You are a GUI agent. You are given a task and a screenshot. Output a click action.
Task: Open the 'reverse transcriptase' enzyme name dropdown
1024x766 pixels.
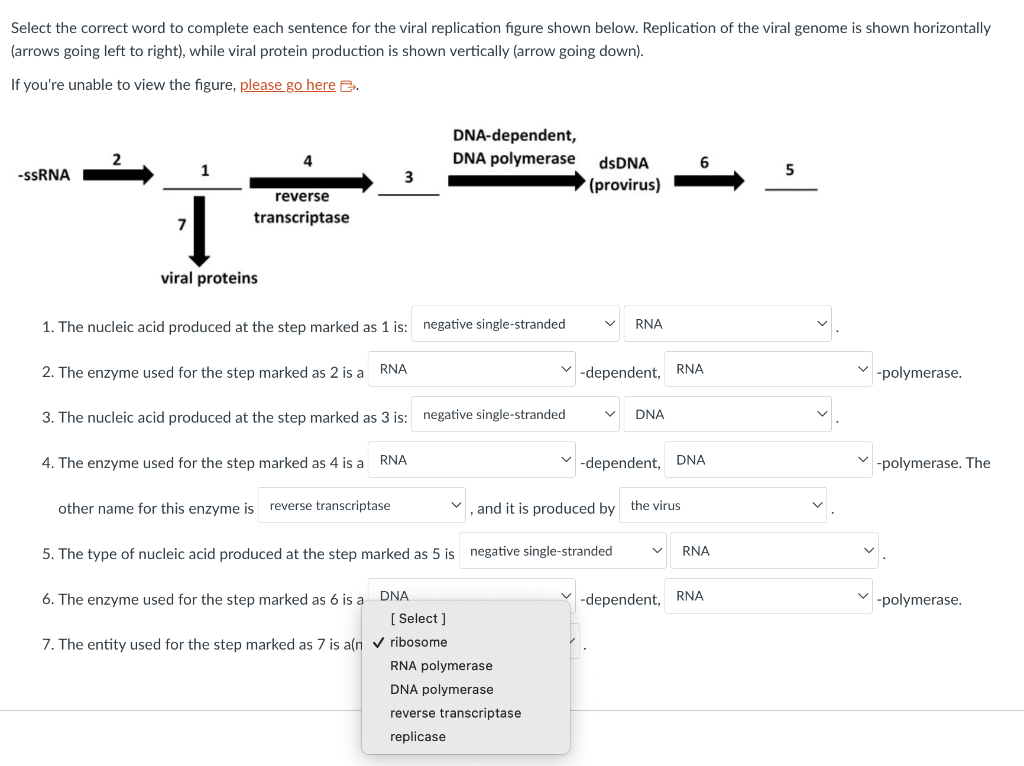coord(362,505)
